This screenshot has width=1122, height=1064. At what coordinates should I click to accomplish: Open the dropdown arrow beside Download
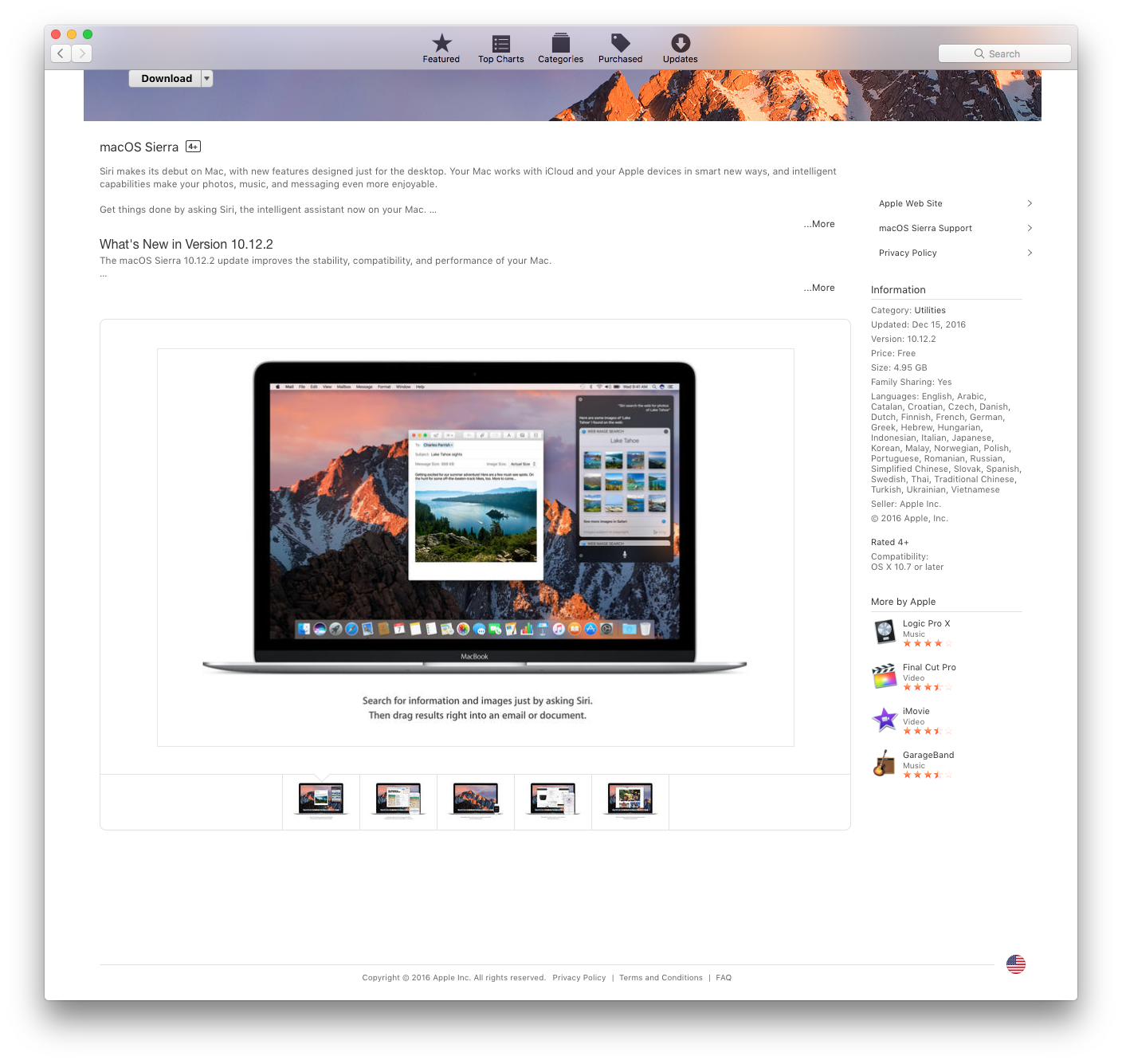[x=207, y=78]
